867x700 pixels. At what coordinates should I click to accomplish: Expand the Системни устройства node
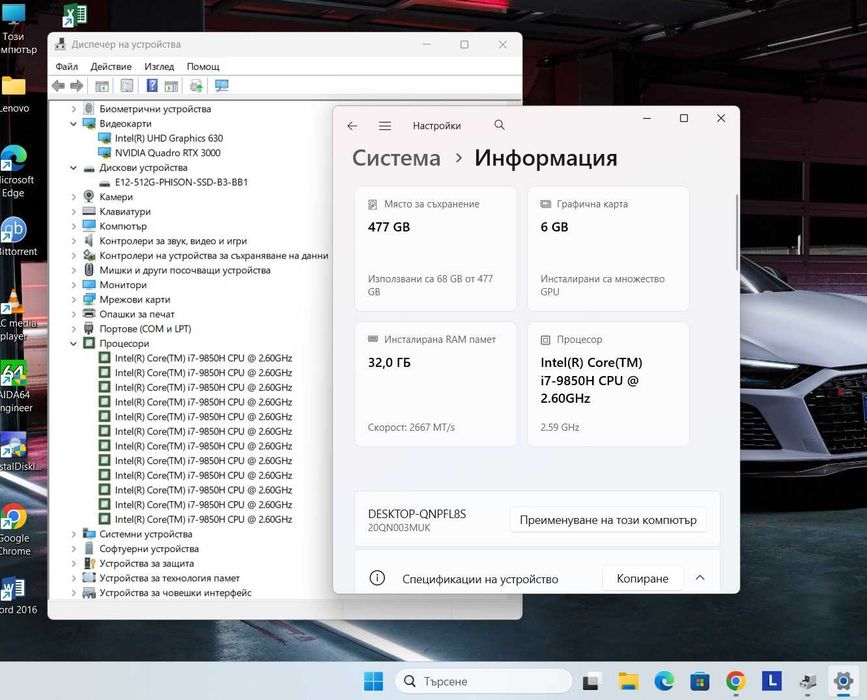[74, 534]
